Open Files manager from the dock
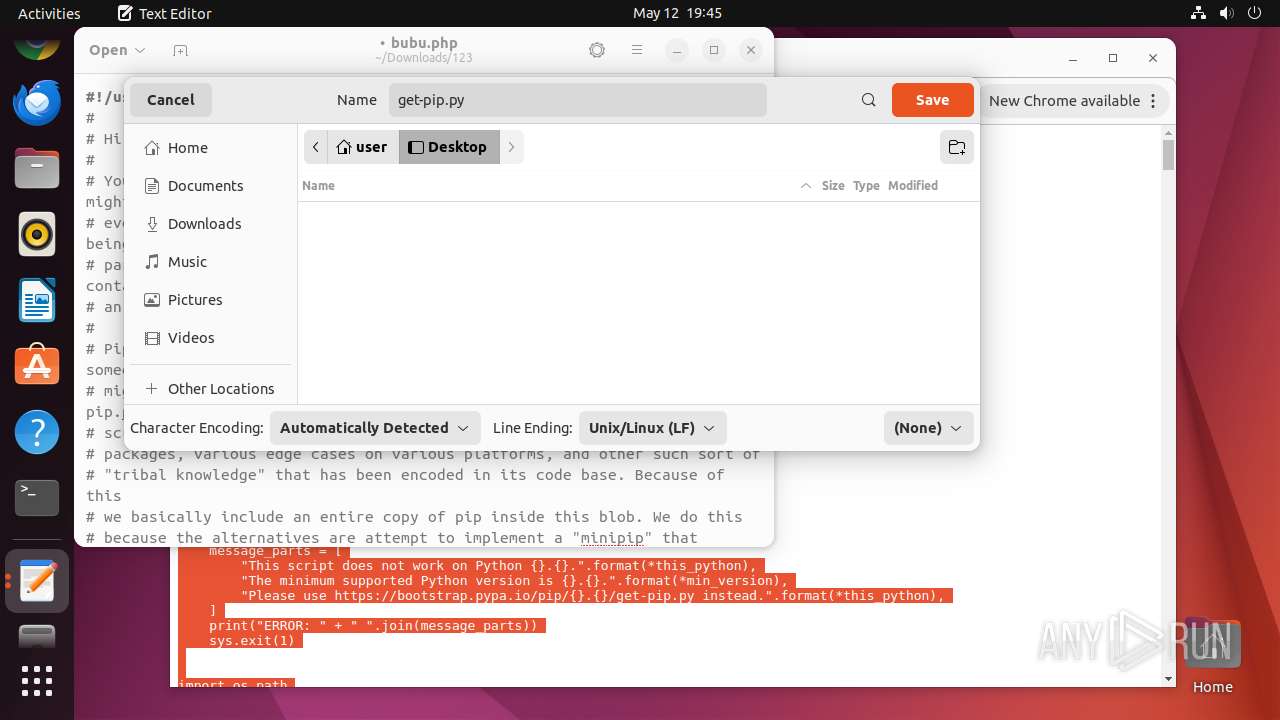 pos(37,168)
